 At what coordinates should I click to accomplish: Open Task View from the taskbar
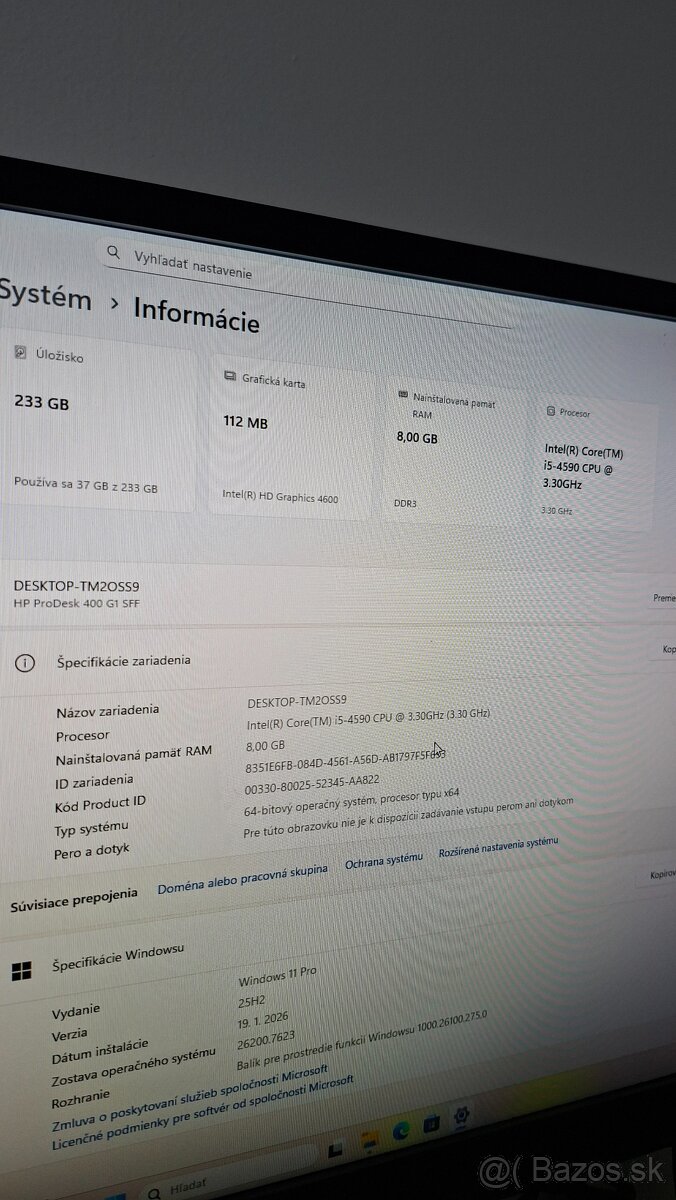coord(336,1151)
